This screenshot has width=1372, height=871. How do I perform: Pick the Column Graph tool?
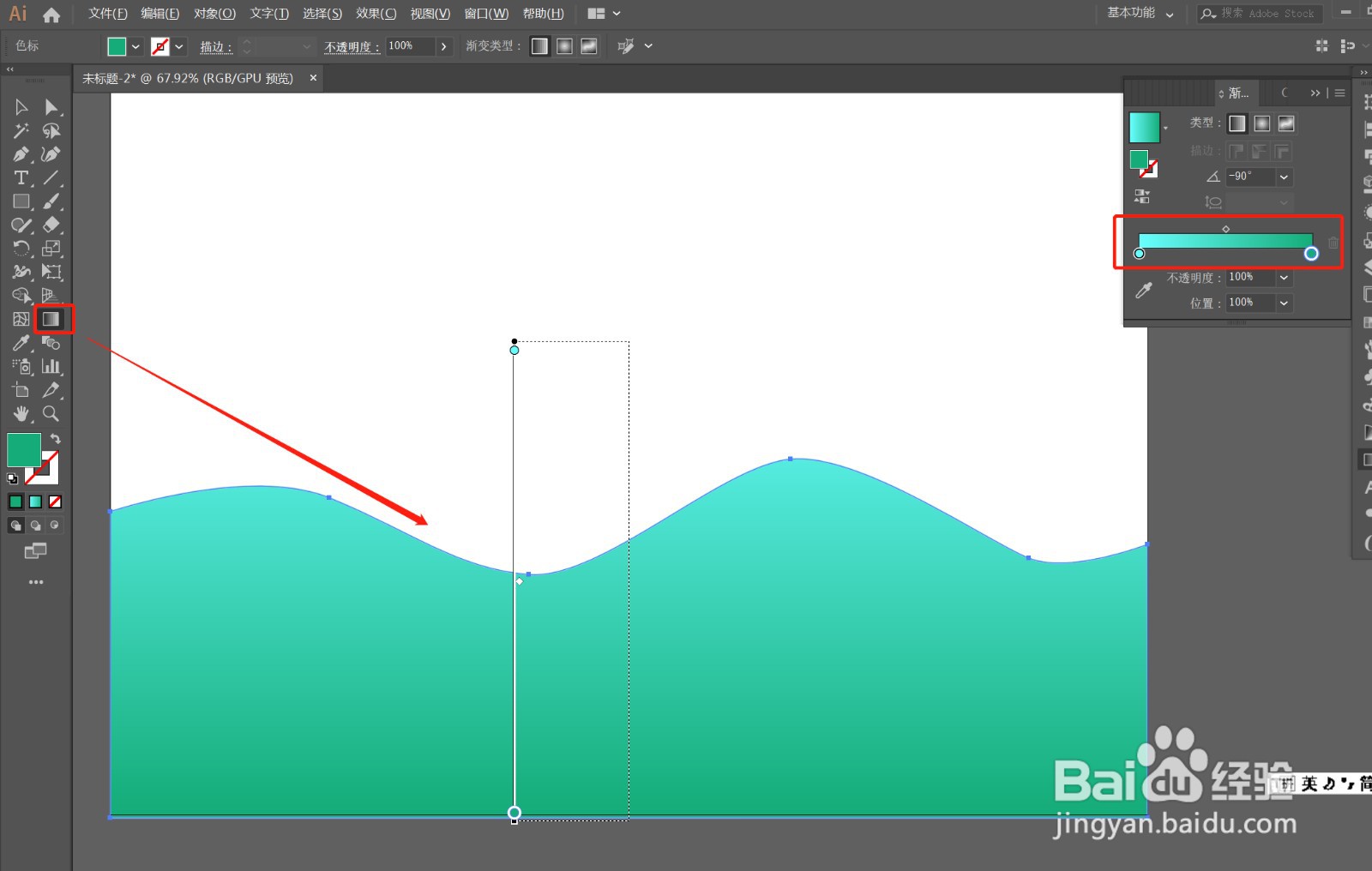[51, 366]
